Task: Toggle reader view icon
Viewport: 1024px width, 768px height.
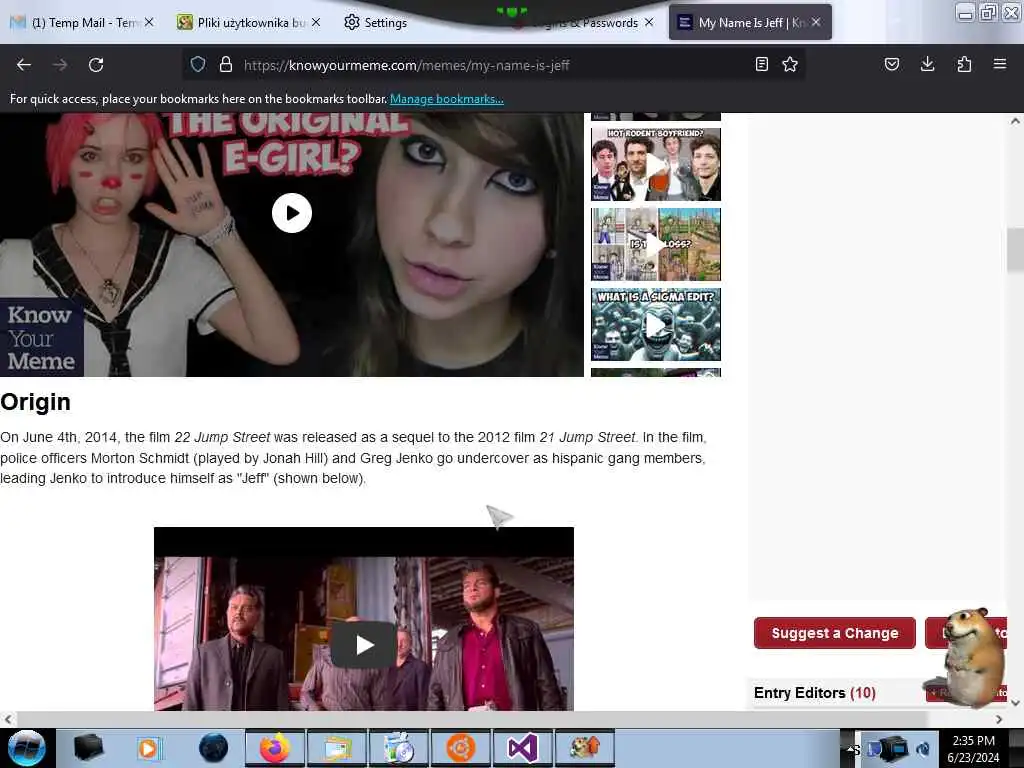Action: (761, 64)
